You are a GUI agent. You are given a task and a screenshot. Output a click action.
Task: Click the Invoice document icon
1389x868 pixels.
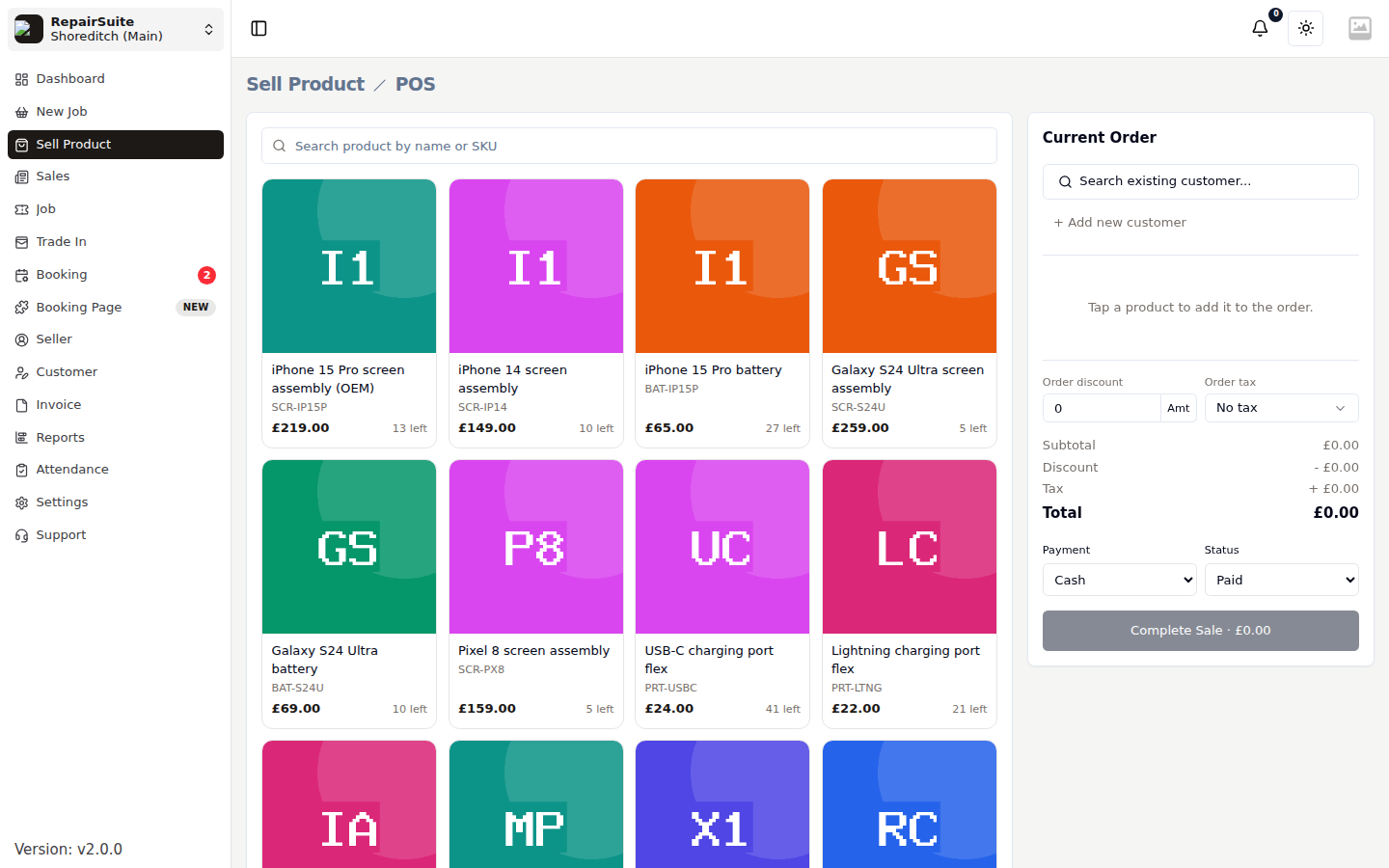pos(21,405)
